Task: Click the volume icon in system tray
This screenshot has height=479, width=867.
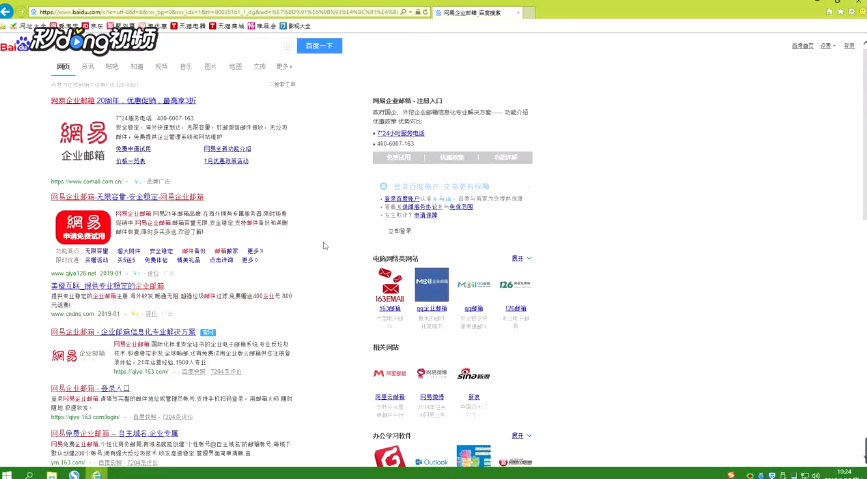Action: (x=816, y=475)
